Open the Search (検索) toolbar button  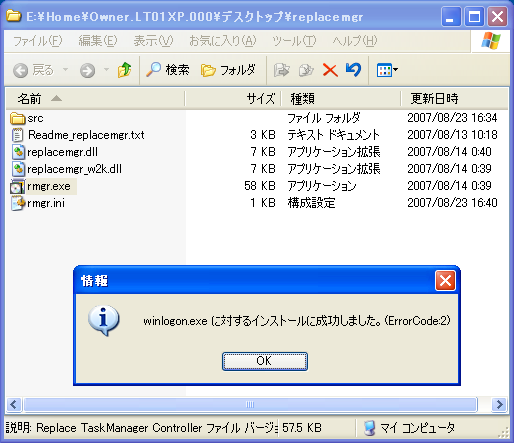168,70
